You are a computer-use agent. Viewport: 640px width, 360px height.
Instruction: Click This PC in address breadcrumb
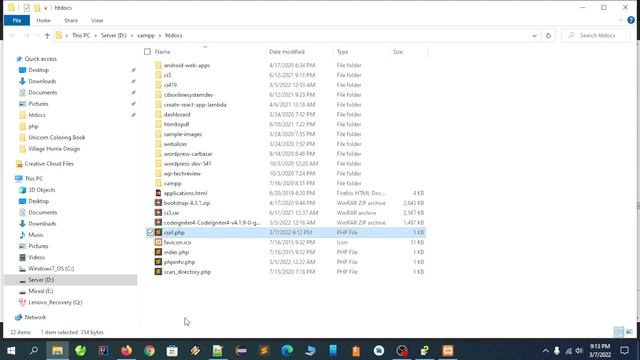[81, 36]
